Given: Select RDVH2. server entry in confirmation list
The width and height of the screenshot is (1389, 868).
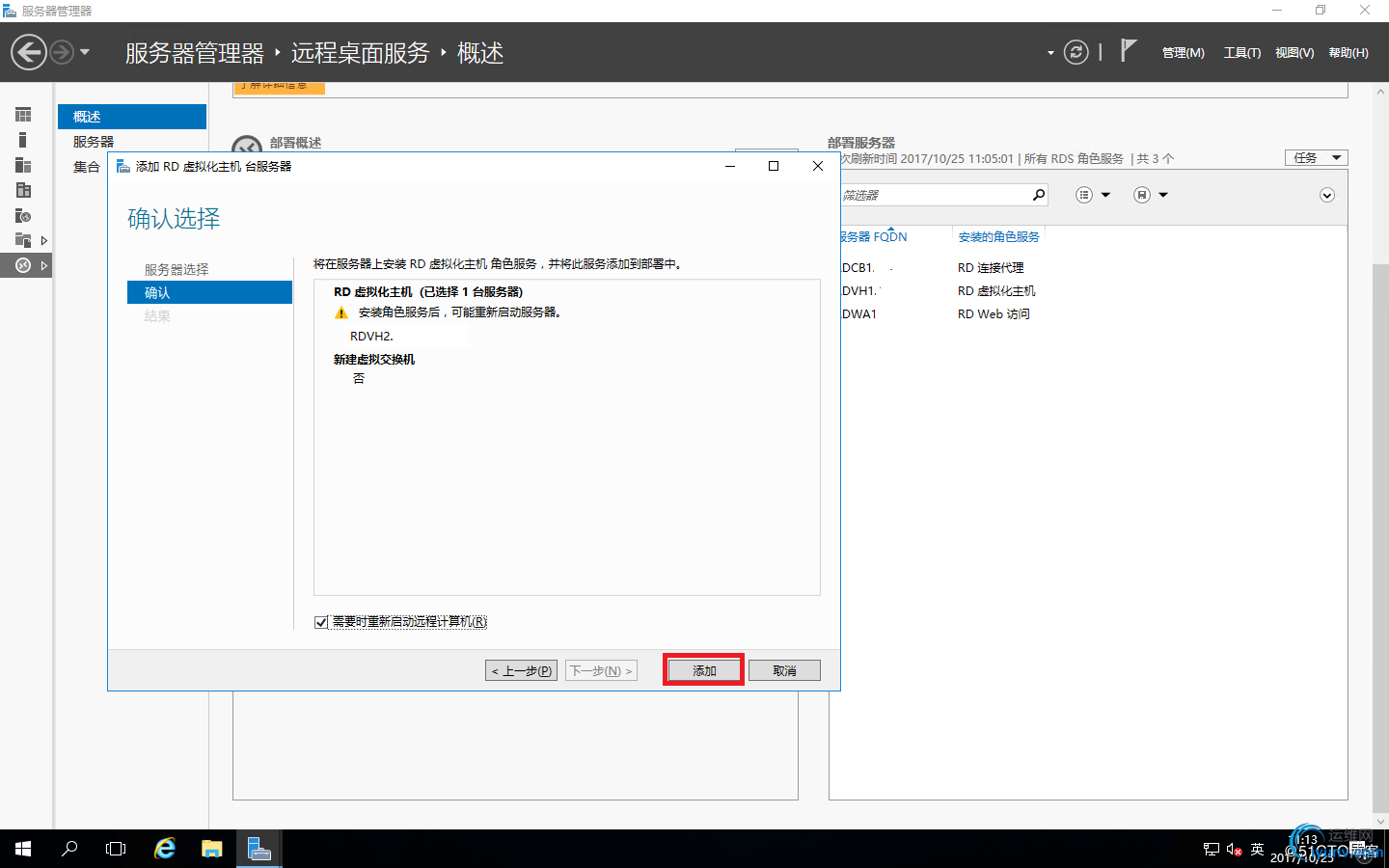Looking at the screenshot, I should tap(371, 336).
